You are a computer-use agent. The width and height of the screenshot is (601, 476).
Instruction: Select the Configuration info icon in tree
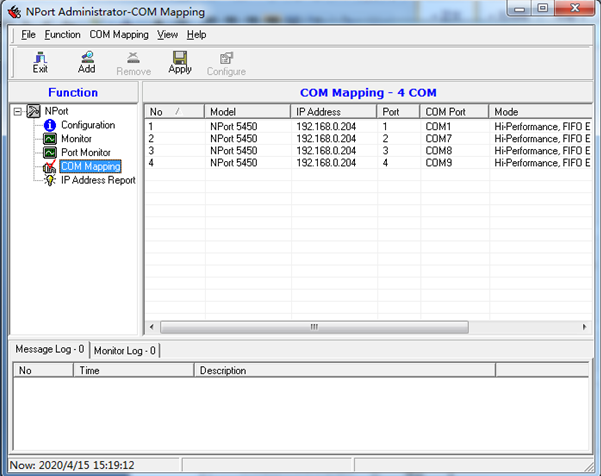tap(50, 125)
